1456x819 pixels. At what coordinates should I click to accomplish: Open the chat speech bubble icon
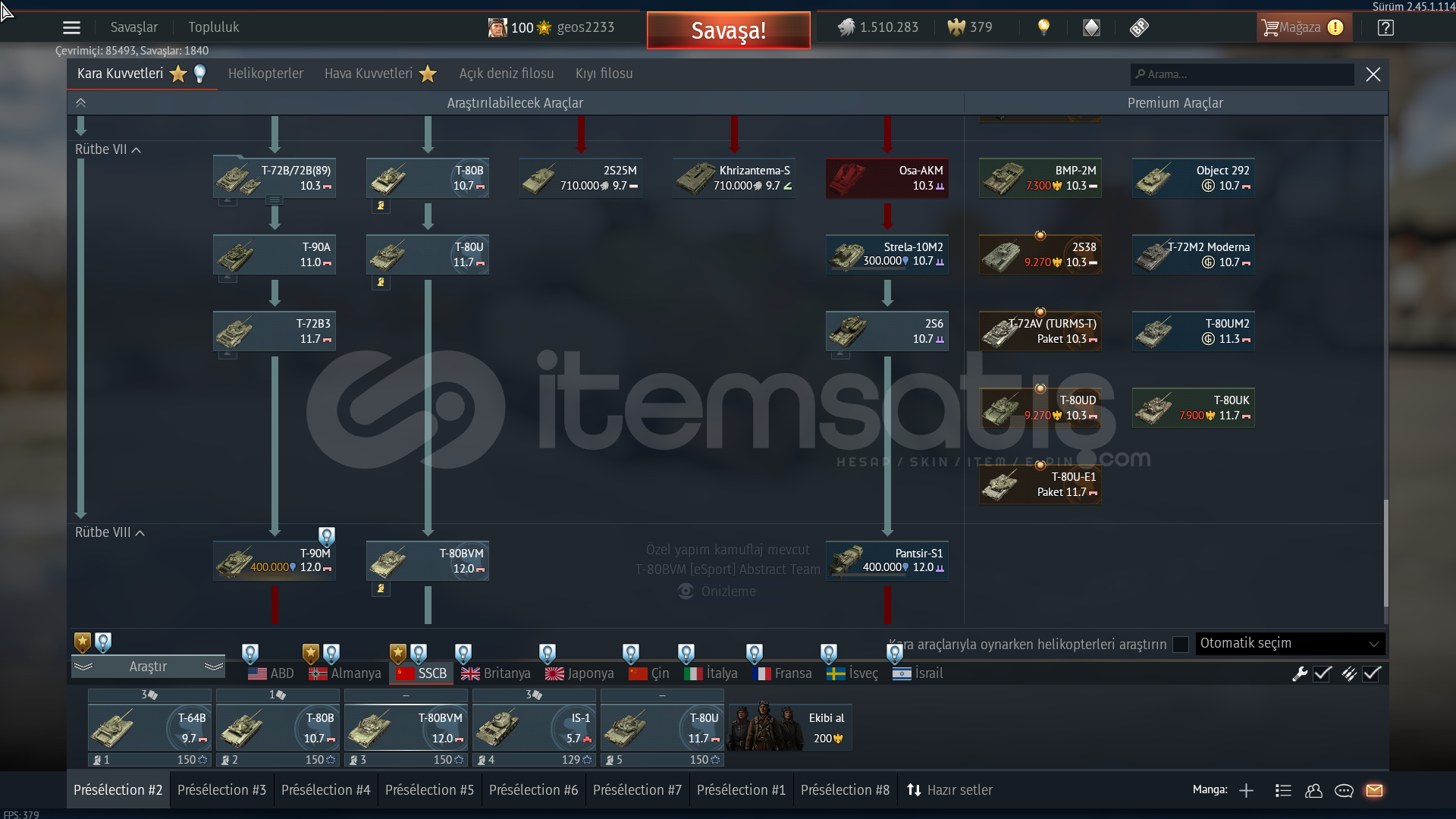click(x=1344, y=790)
